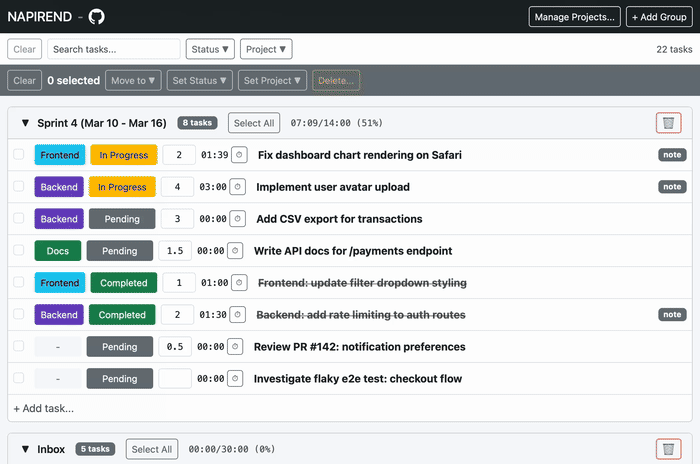The image size is (700, 464).
Task: Open the Project filter dropdown
Action: 267,49
